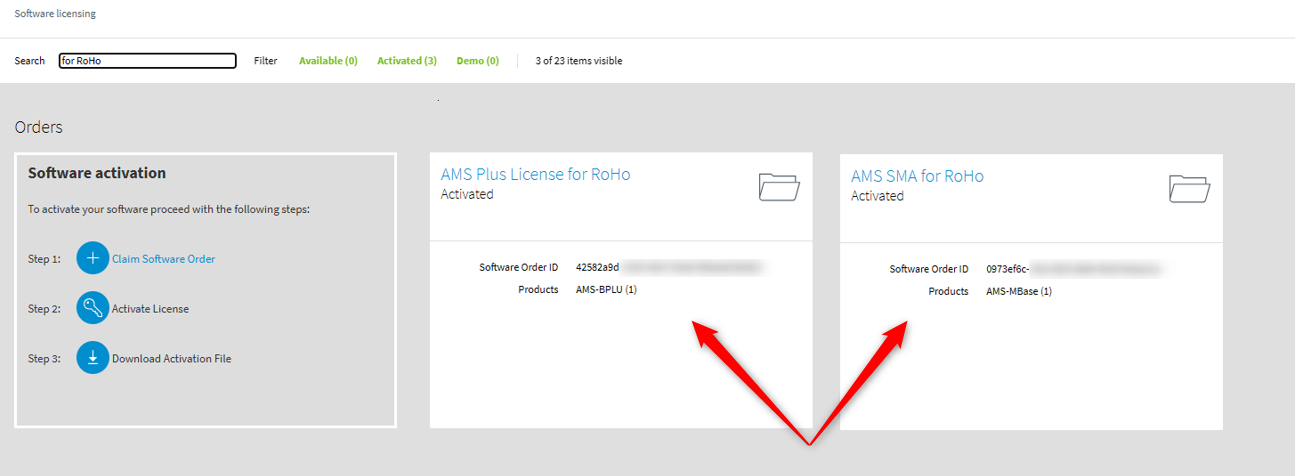The image size is (1295, 476).
Task: Open the AMS SMA for RoHo title
Action: pyautogui.click(x=917, y=176)
